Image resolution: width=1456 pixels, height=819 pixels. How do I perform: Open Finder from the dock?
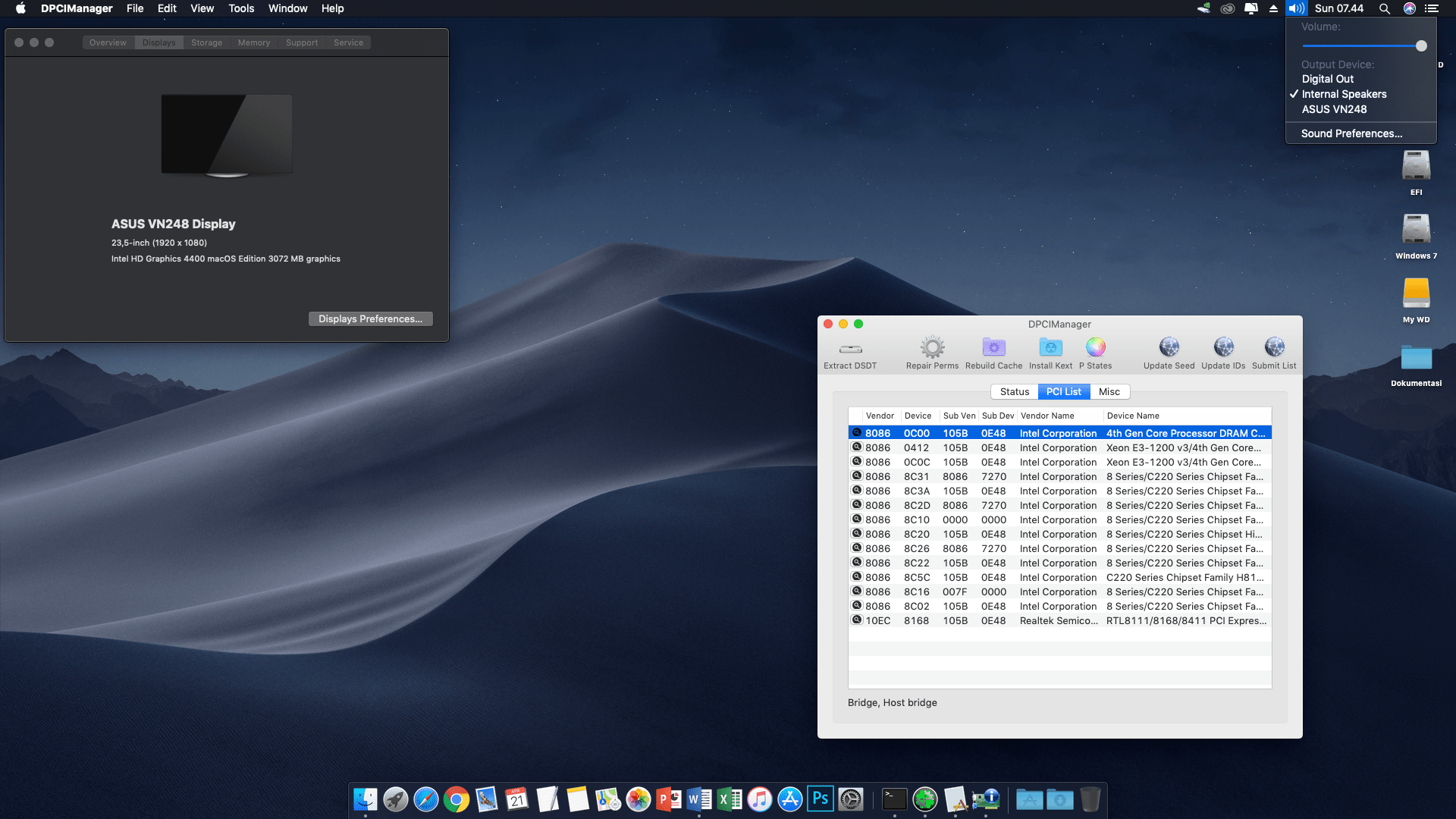pos(366,799)
